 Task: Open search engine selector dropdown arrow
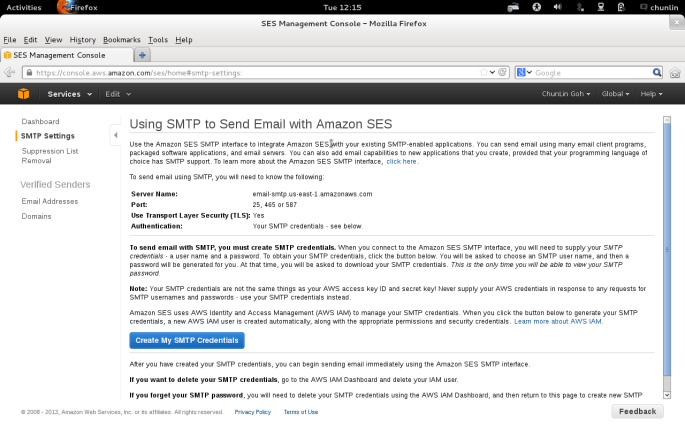coord(529,72)
